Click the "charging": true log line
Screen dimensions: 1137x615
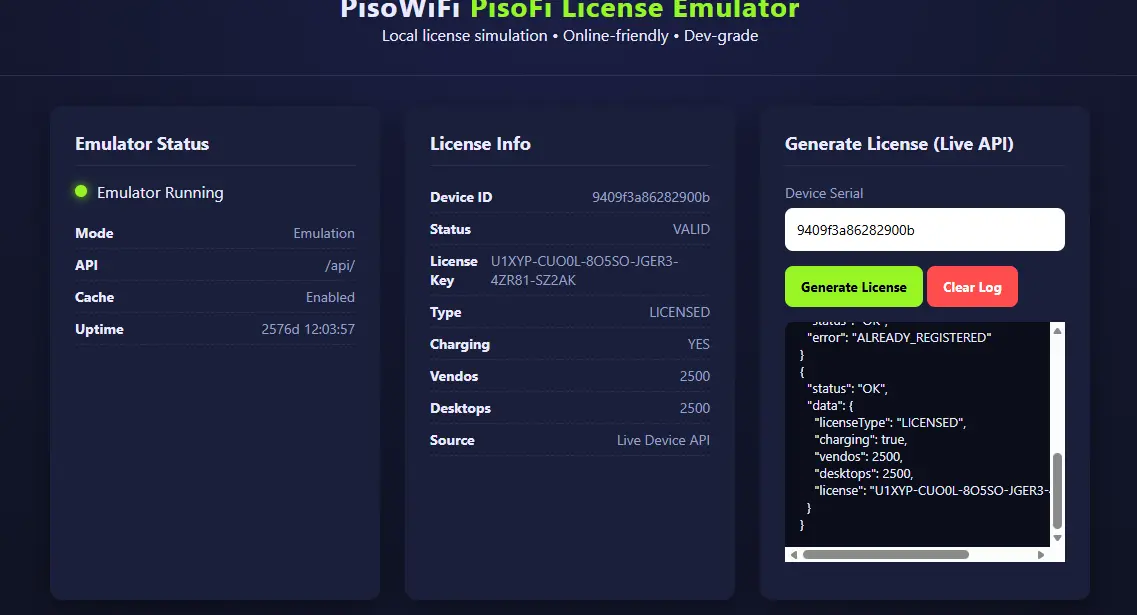coord(860,439)
